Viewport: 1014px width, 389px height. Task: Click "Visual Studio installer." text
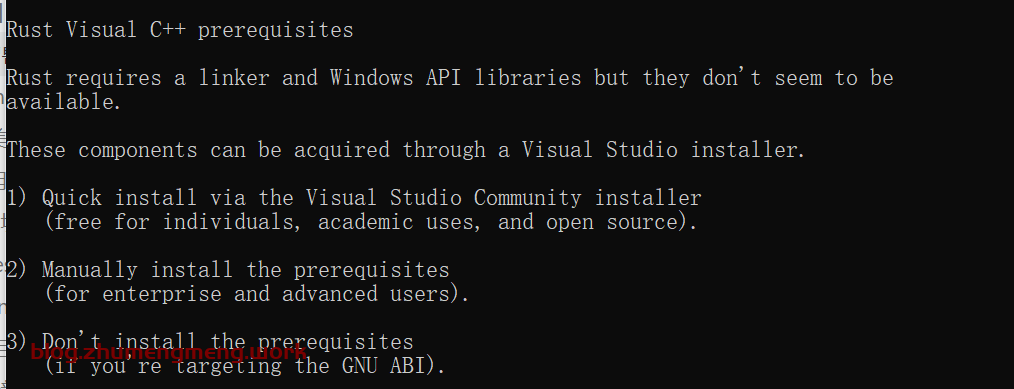663,150
